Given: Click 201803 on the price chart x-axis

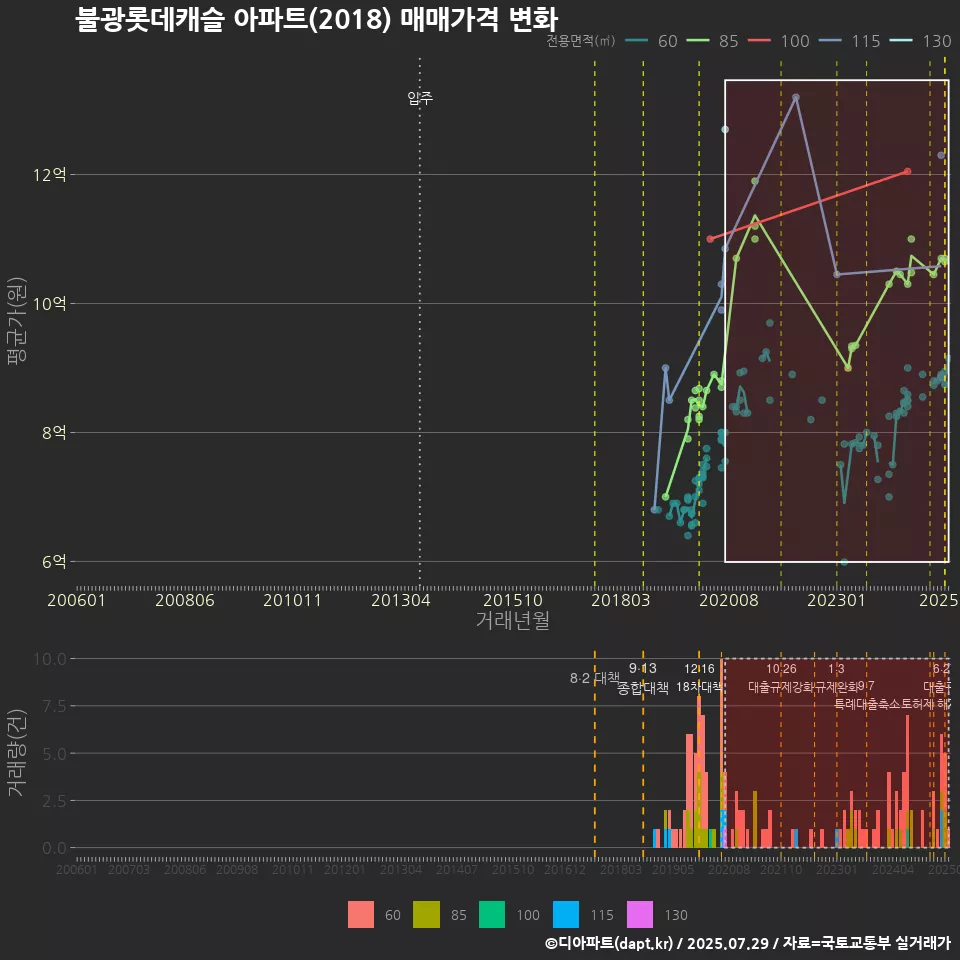Looking at the screenshot, I should point(621,600).
